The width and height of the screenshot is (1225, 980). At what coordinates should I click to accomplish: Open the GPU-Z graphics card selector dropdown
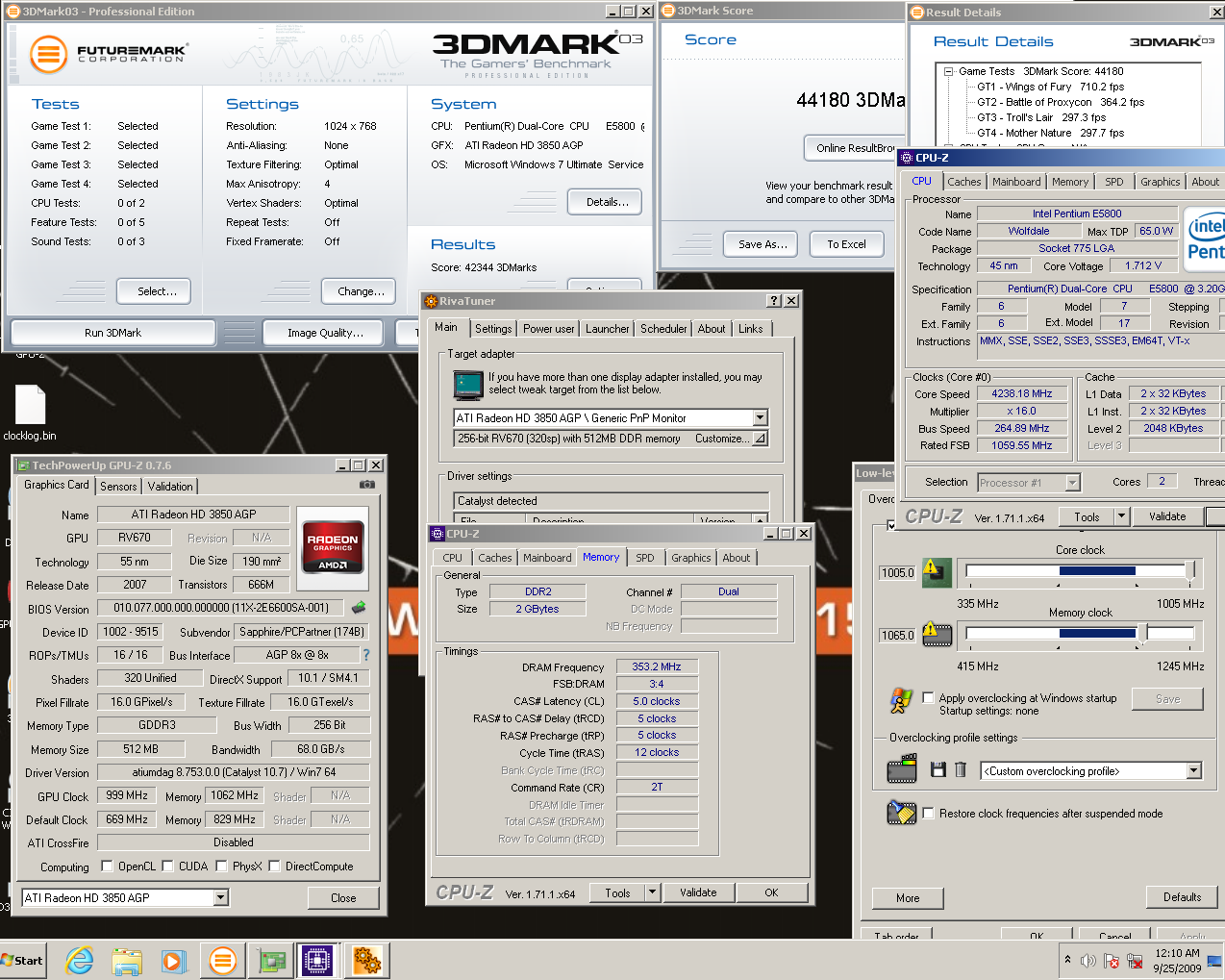tap(220, 897)
